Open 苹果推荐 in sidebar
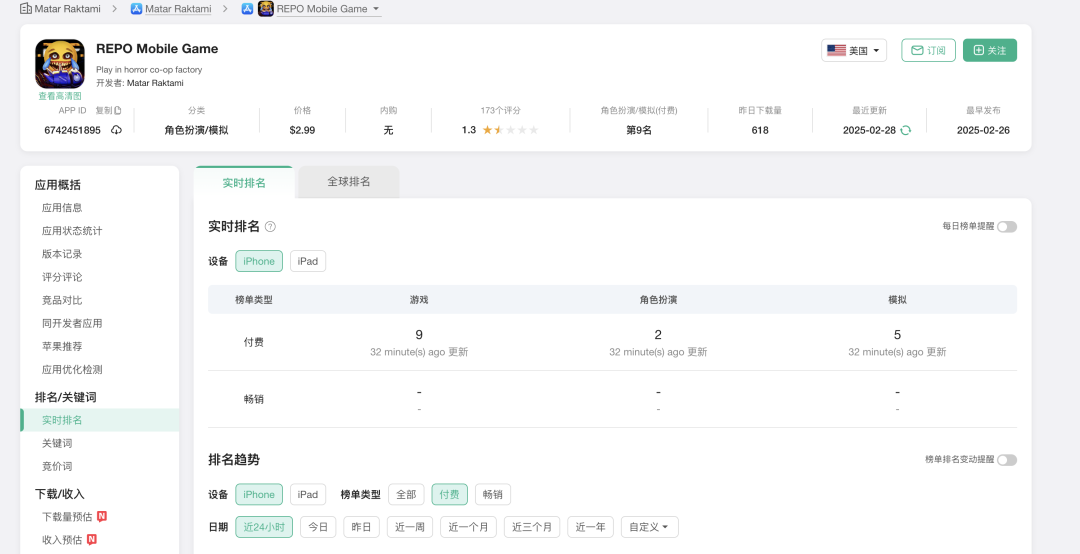Image resolution: width=1080 pixels, height=554 pixels. click(x=62, y=346)
